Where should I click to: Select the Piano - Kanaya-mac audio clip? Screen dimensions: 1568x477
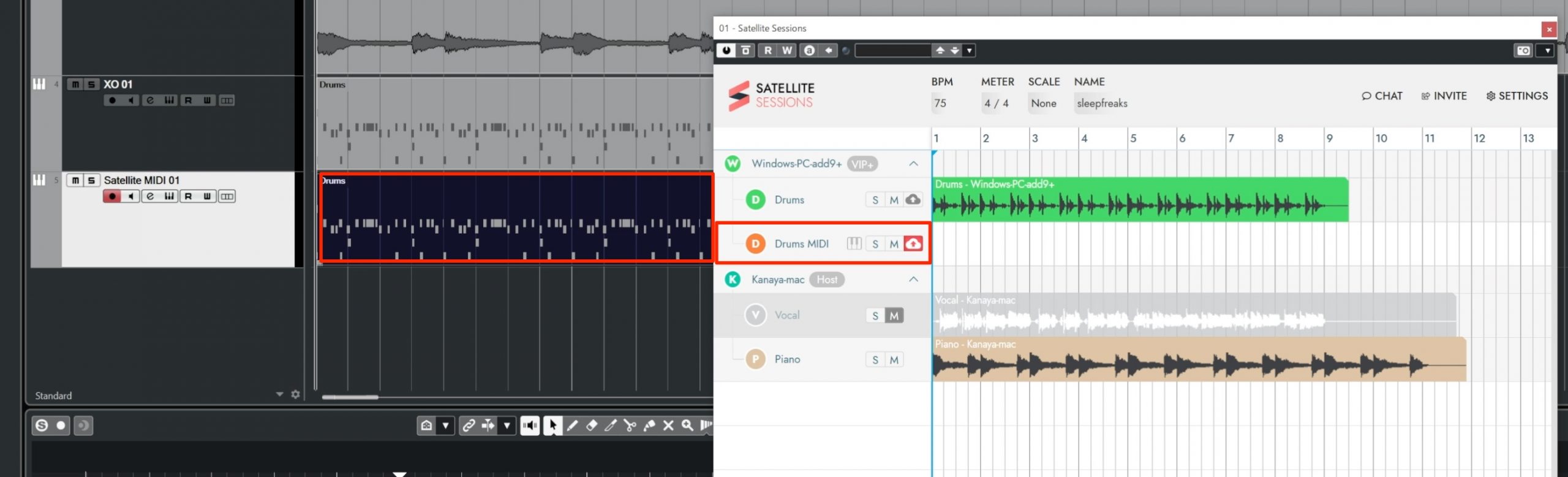coord(1199,359)
